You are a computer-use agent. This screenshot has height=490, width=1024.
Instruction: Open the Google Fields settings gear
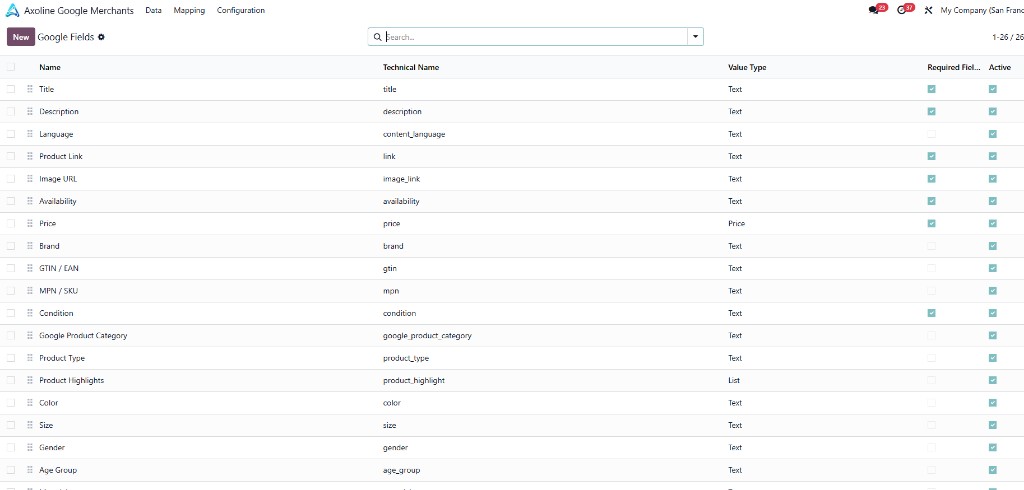coord(101,37)
